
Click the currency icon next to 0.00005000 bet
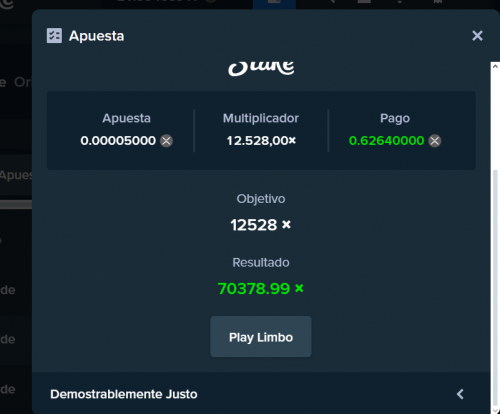(166, 141)
